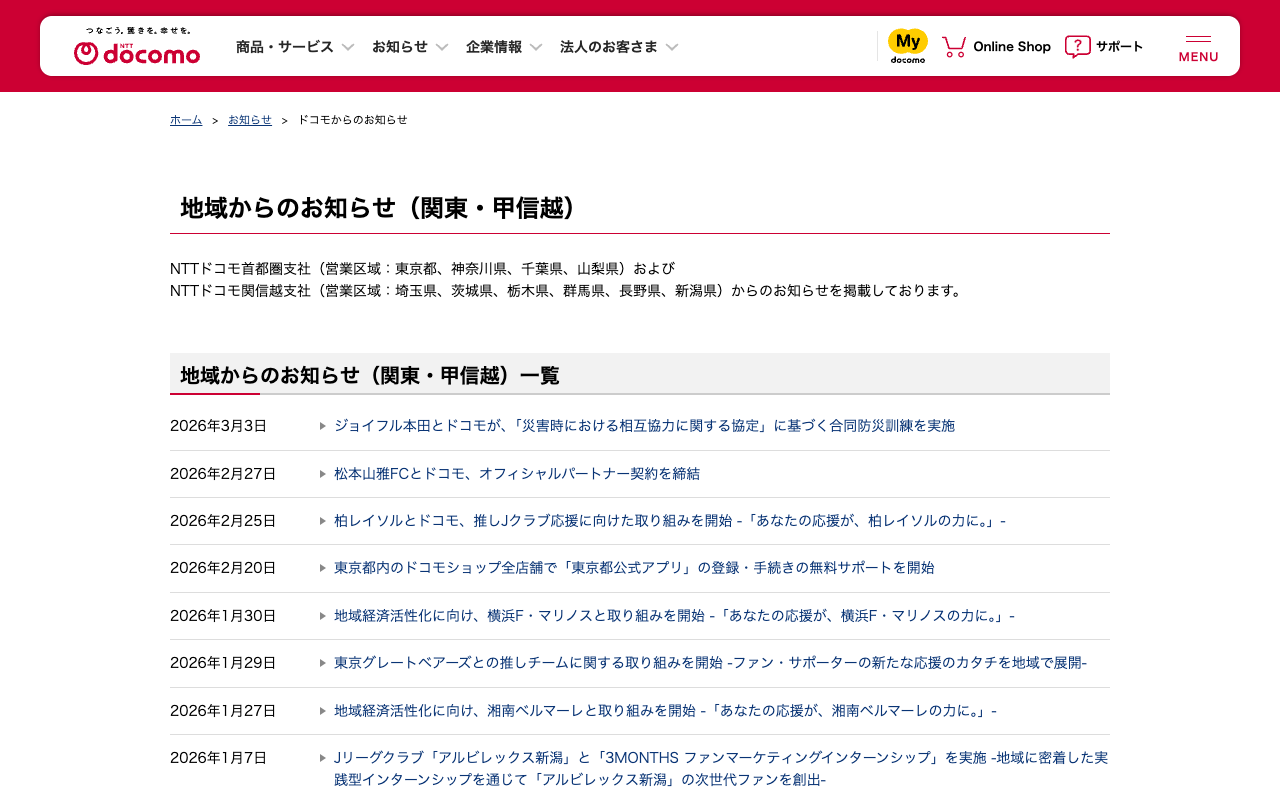Expand the お知らせ dropdown chevron
The width and height of the screenshot is (1280, 800).
(442, 47)
